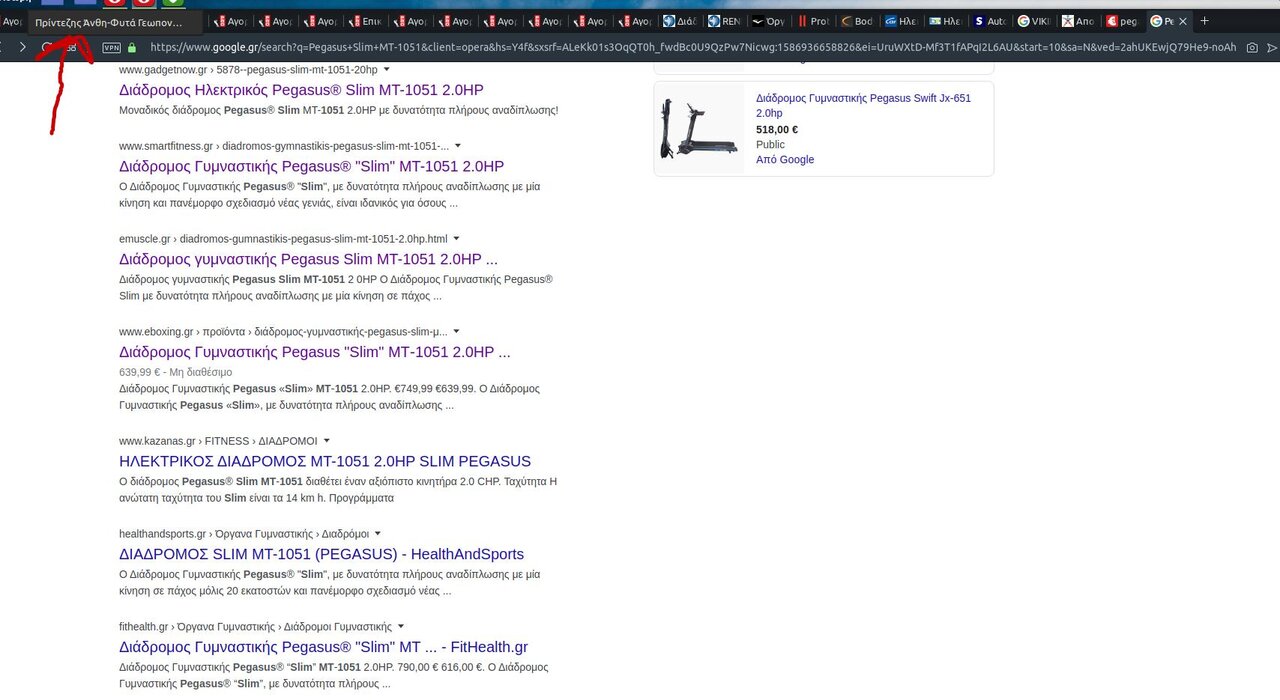Open '... - FitHealth.gr' result link
The width and height of the screenshot is (1280, 700).
click(x=323, y=647)
